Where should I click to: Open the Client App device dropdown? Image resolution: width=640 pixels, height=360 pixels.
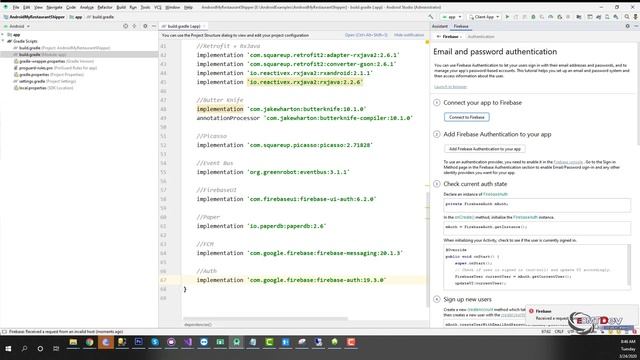(484, 17)
